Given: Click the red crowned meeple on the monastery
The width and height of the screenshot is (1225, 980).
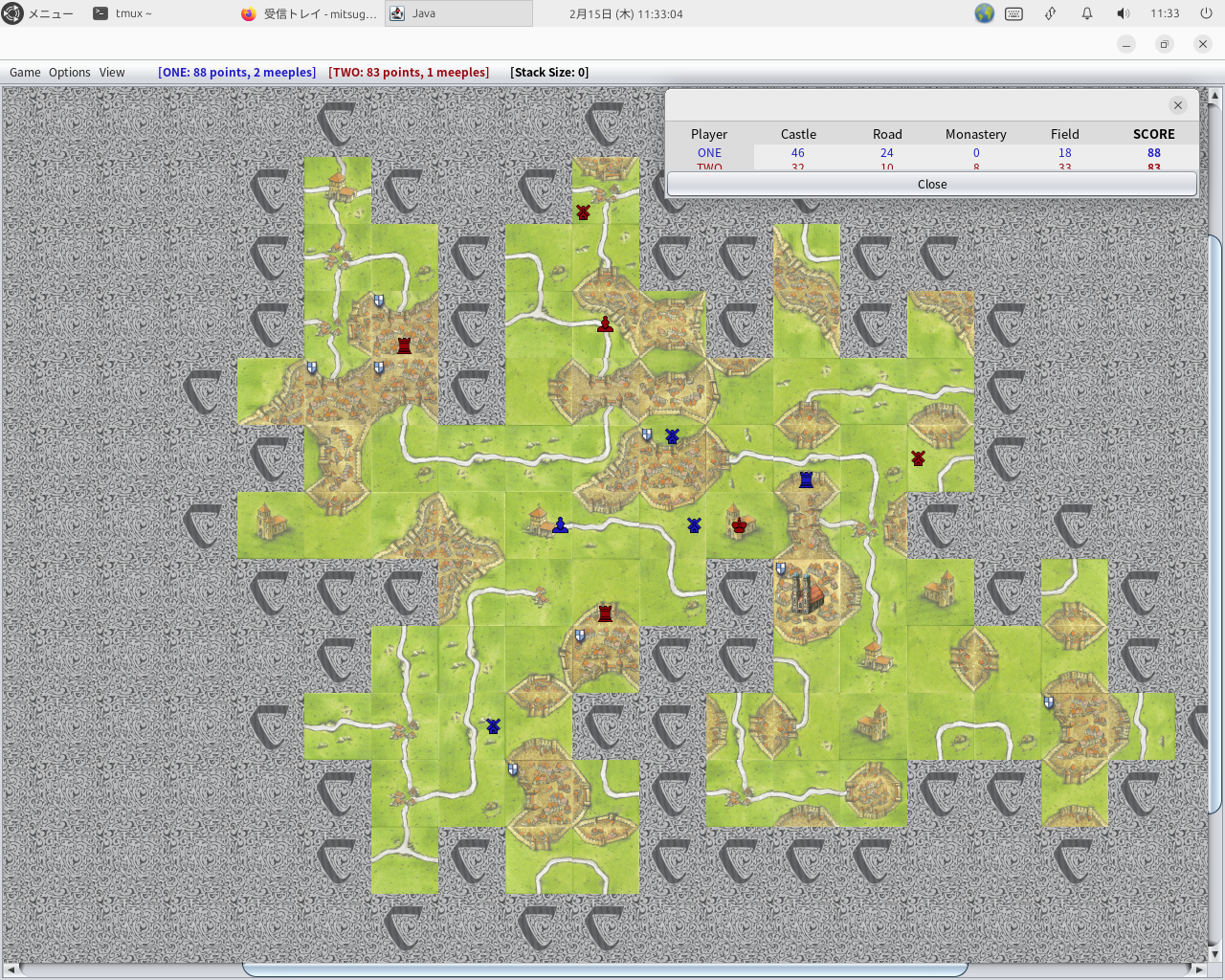Looking at the screenshot, I should pyautogui.click(x=739, y=524).
